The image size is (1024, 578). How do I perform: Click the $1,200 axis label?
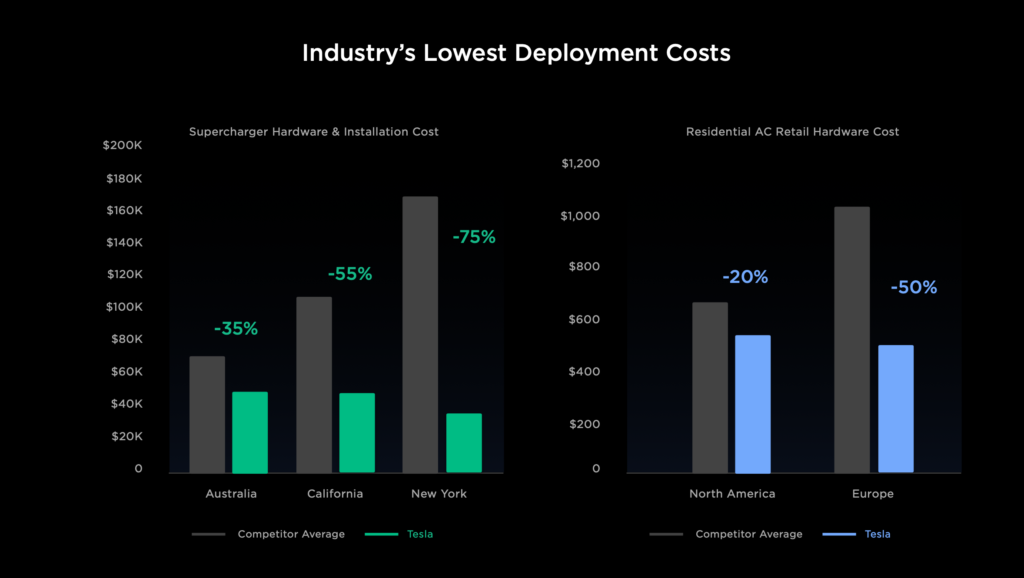(x=581, y=163)
